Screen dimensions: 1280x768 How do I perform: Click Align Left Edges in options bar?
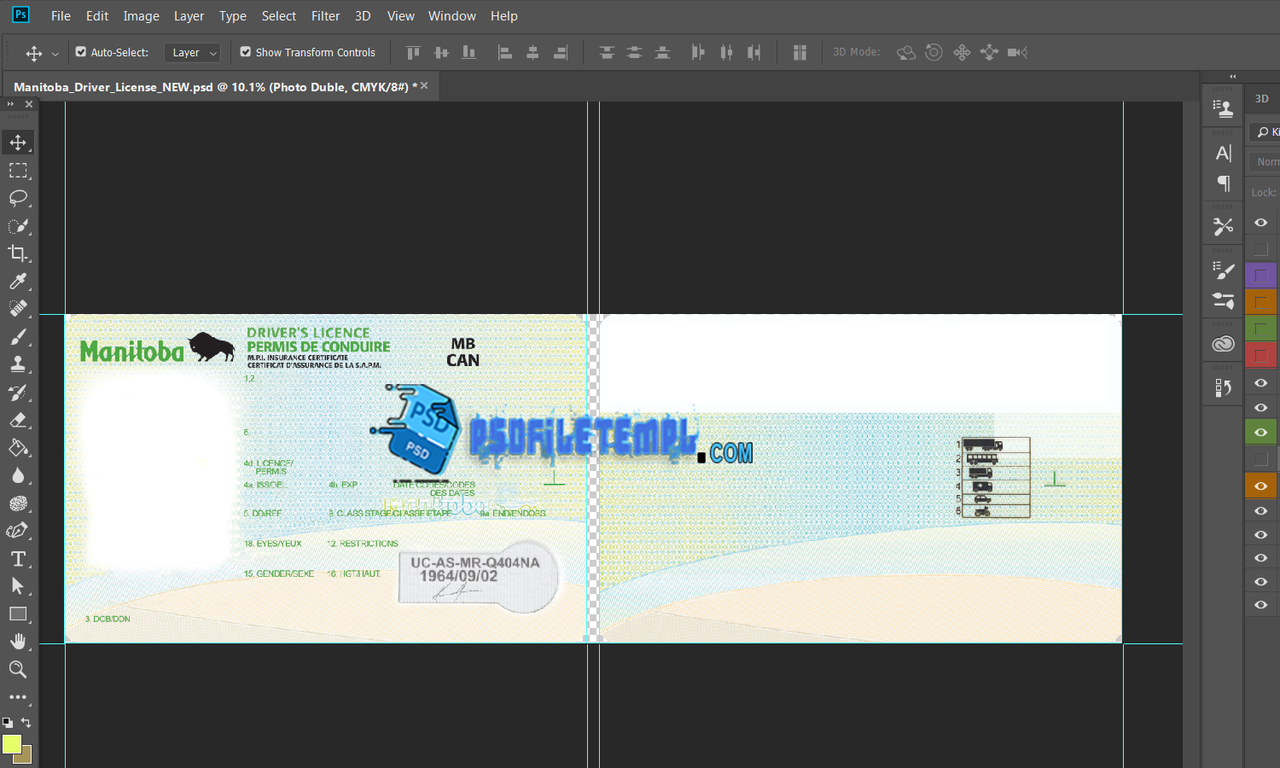tap(505, 52)
